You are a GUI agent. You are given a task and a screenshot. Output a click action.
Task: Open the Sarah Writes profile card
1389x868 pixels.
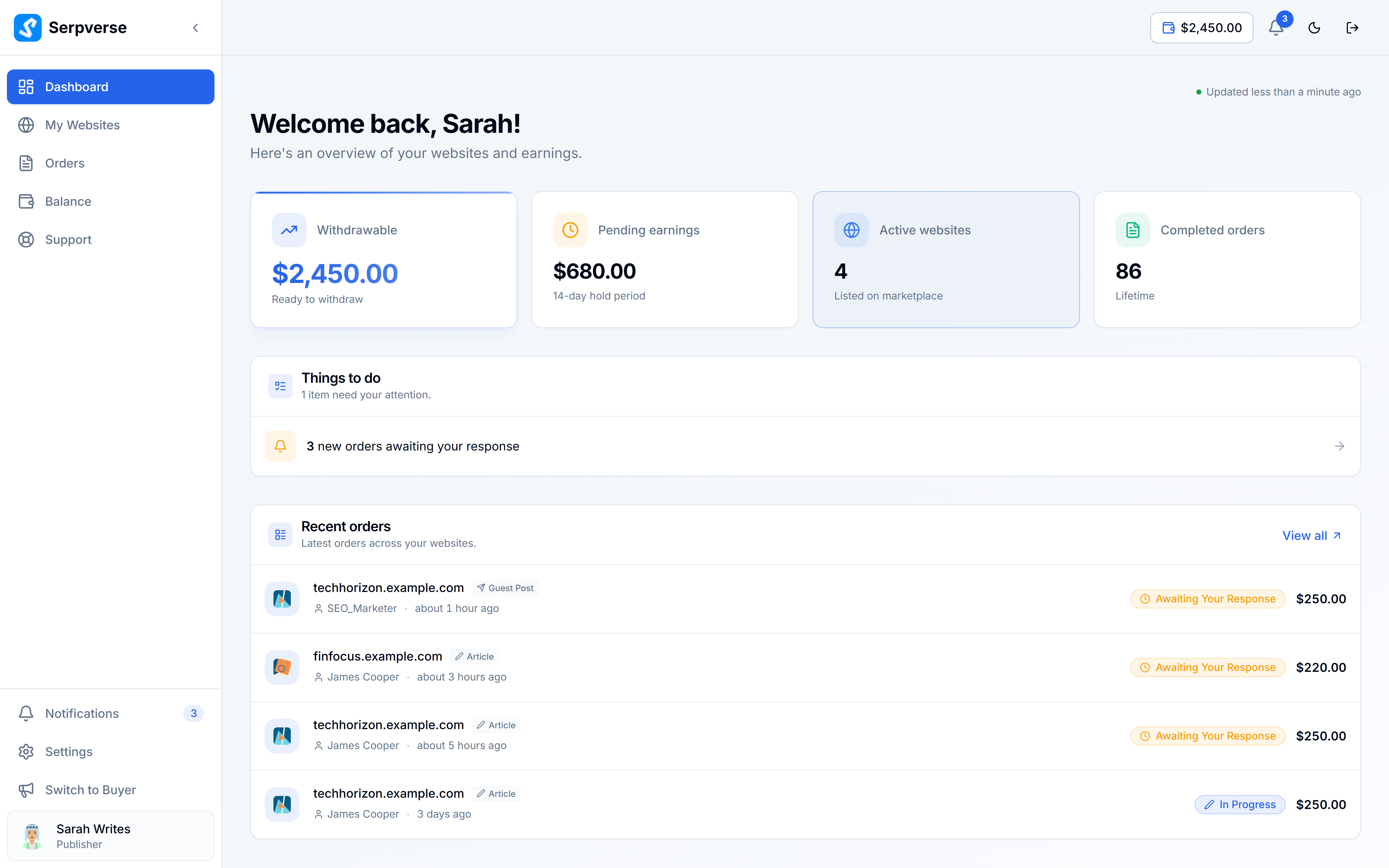tap(111, 836)
